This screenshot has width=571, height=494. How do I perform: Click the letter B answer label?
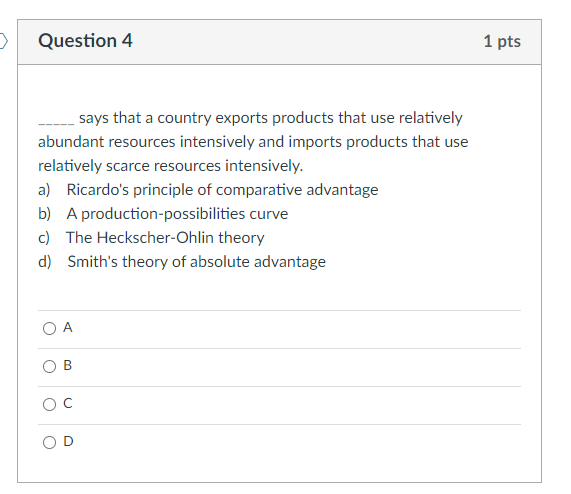pyautogui.click(x=68, y=365)
